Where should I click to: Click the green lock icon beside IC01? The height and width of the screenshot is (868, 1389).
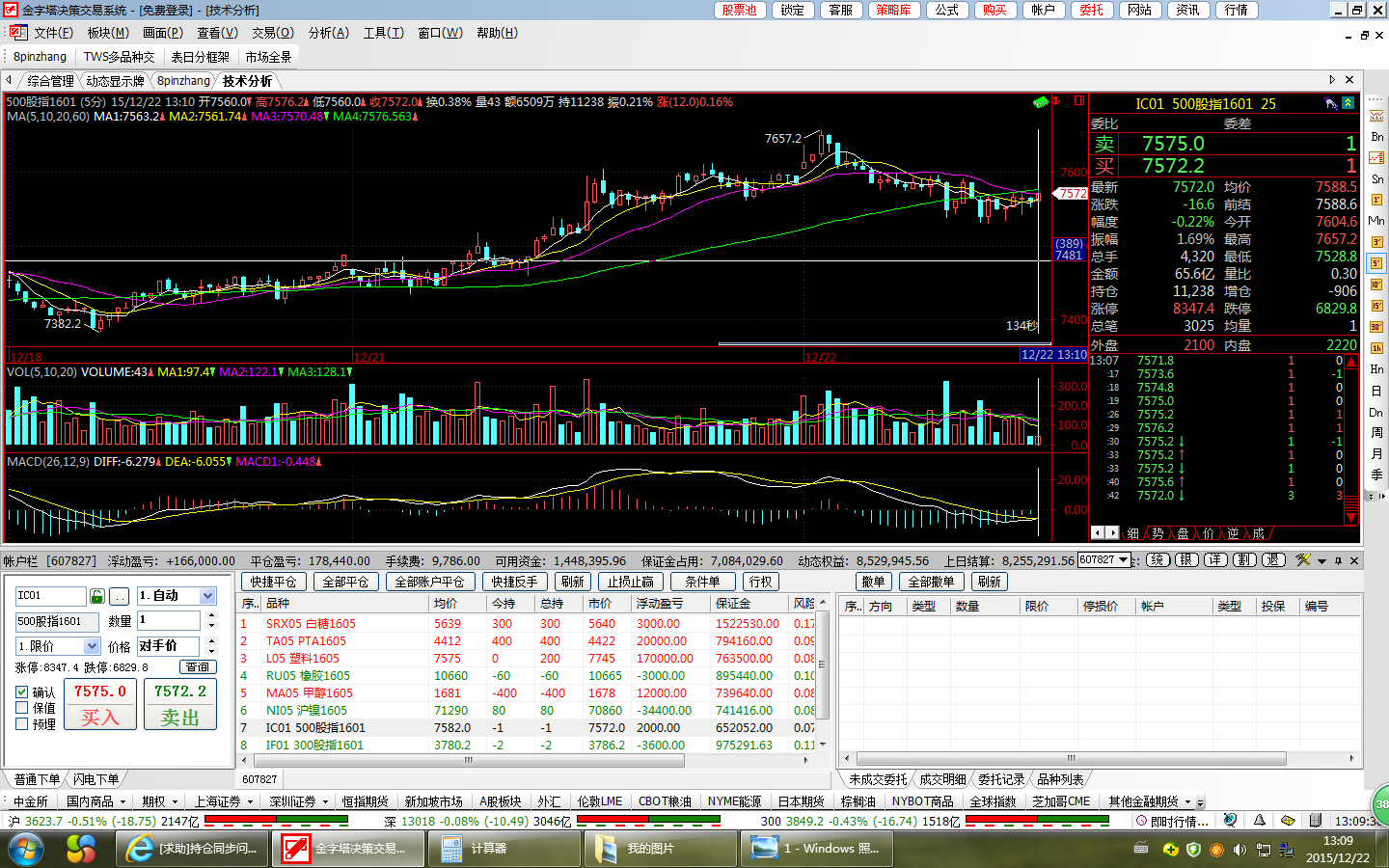click(x=96, y=596)
